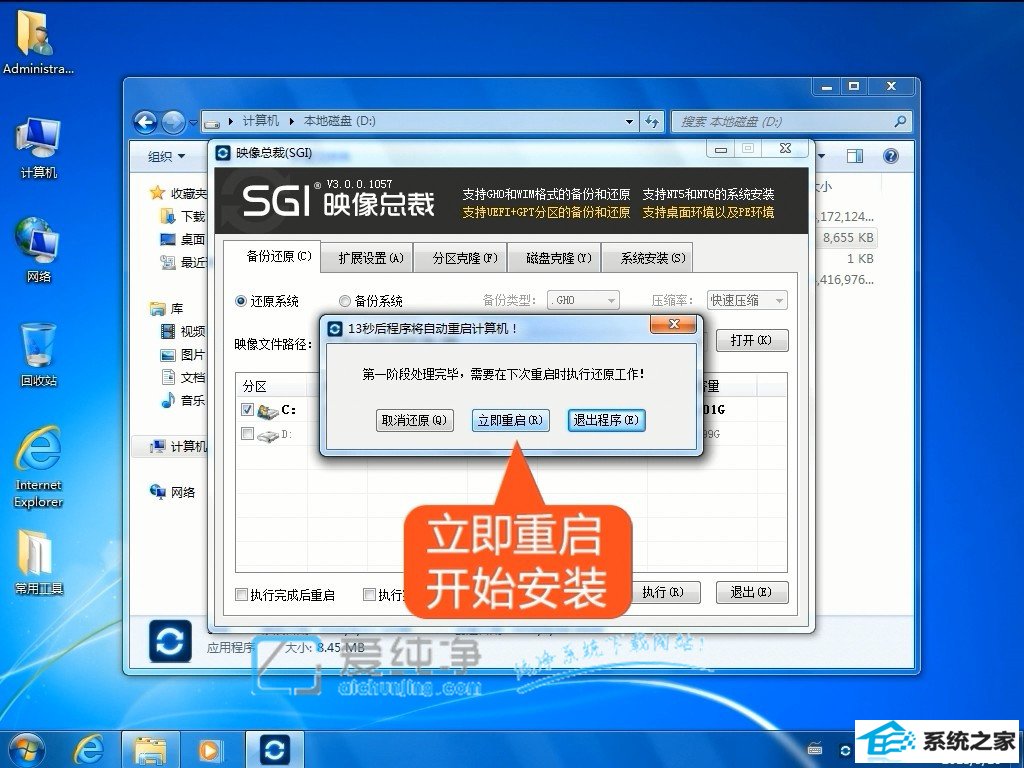Enable 执行完成后重启 checkbox
Image resolution: width=1024 pixels, height=768 pixels.
click(241, 595)
